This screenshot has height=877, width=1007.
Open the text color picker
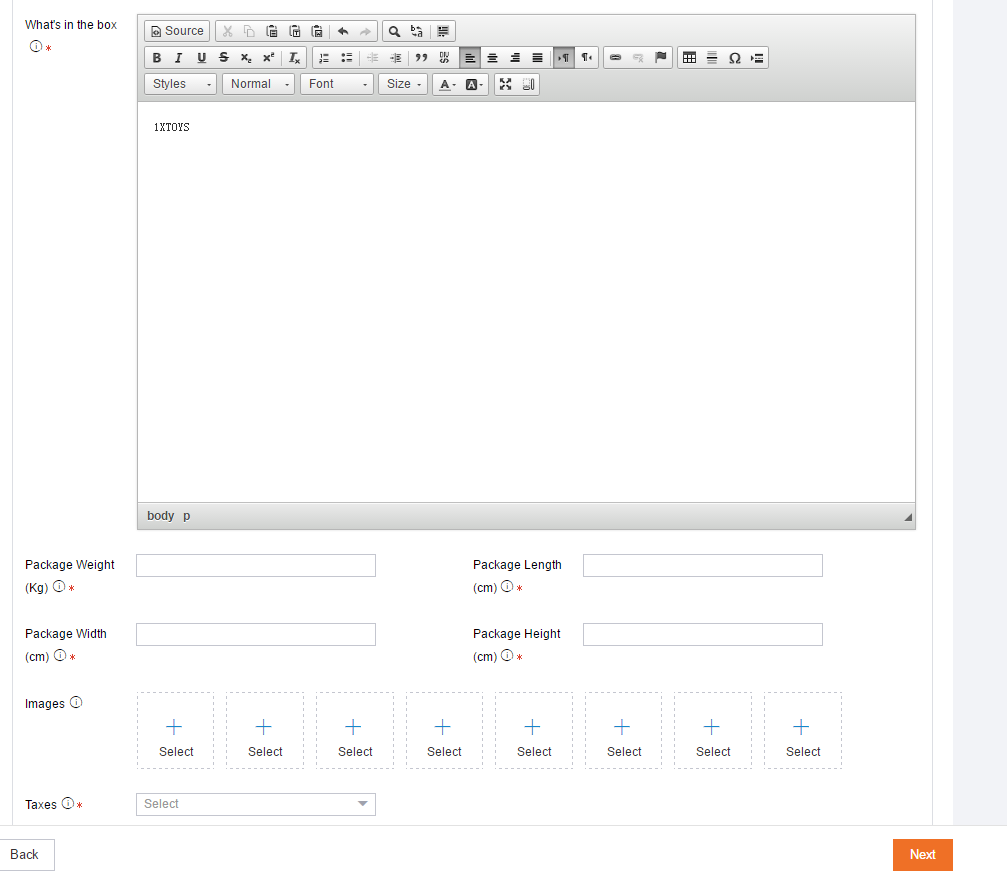point(447,84)
